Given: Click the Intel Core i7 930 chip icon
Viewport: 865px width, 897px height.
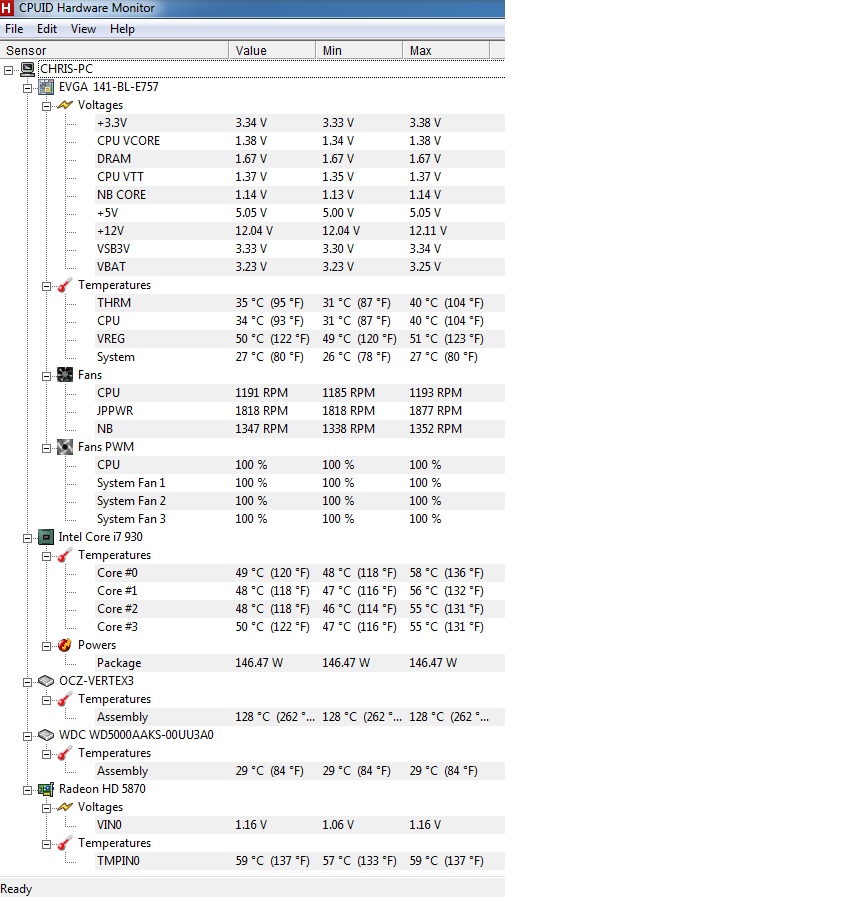Looking at the screenshot, I should click(46, 537).
